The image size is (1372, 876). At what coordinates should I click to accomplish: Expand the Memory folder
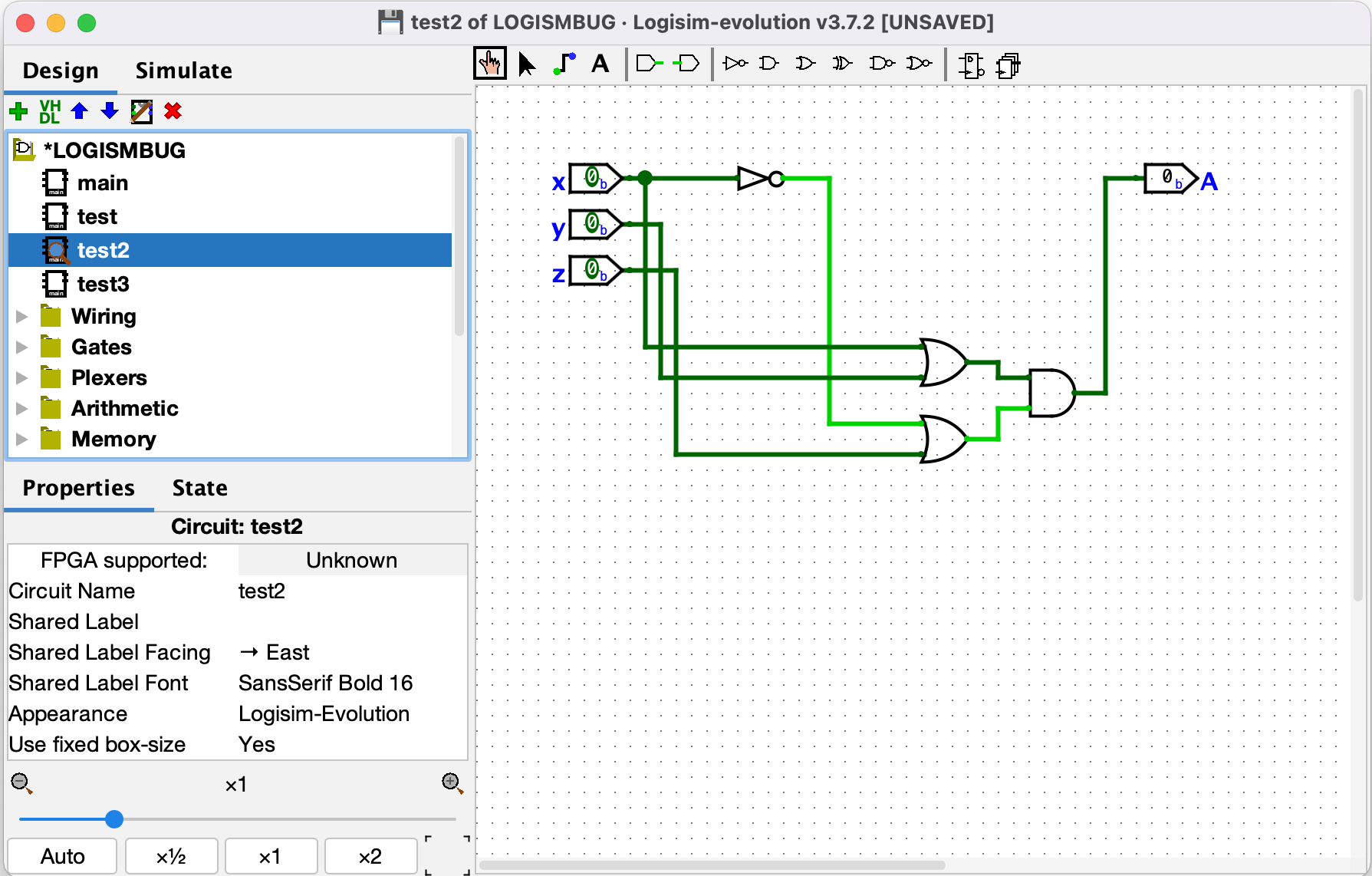(20, 439)
